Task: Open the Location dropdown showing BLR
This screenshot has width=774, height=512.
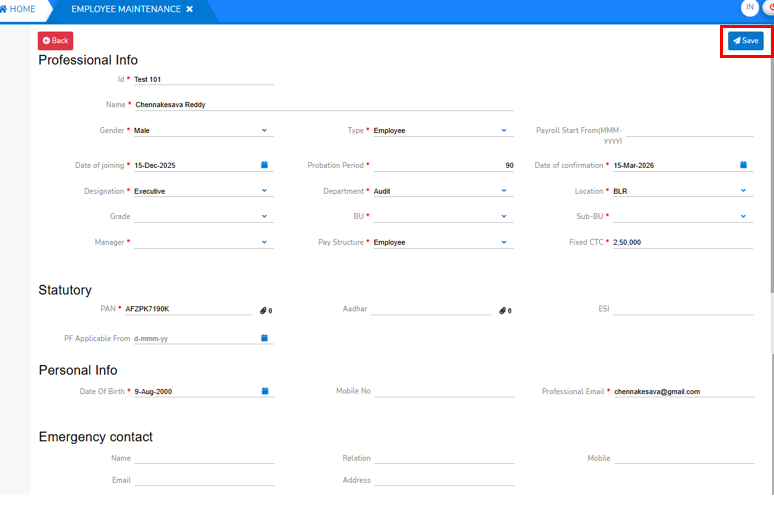Action: [743, 191]
